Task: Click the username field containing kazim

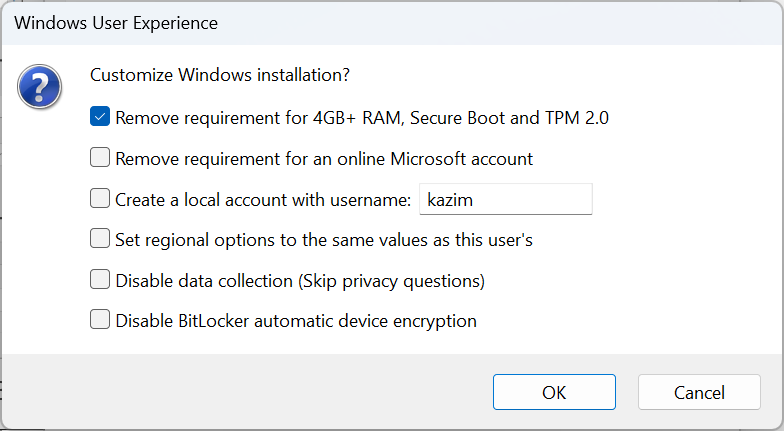Action: [x=506, y=199]
